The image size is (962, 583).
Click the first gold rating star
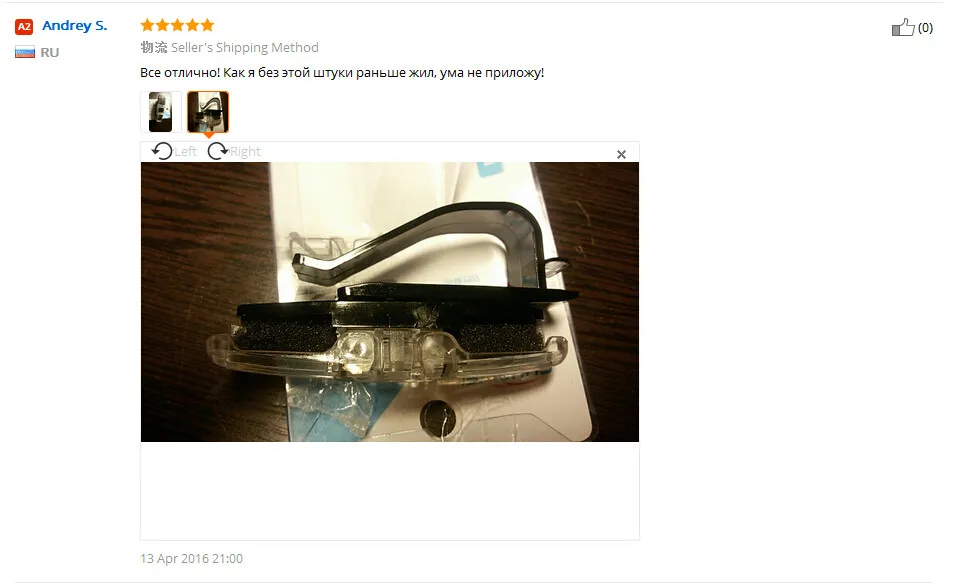(x=147, y=25)
